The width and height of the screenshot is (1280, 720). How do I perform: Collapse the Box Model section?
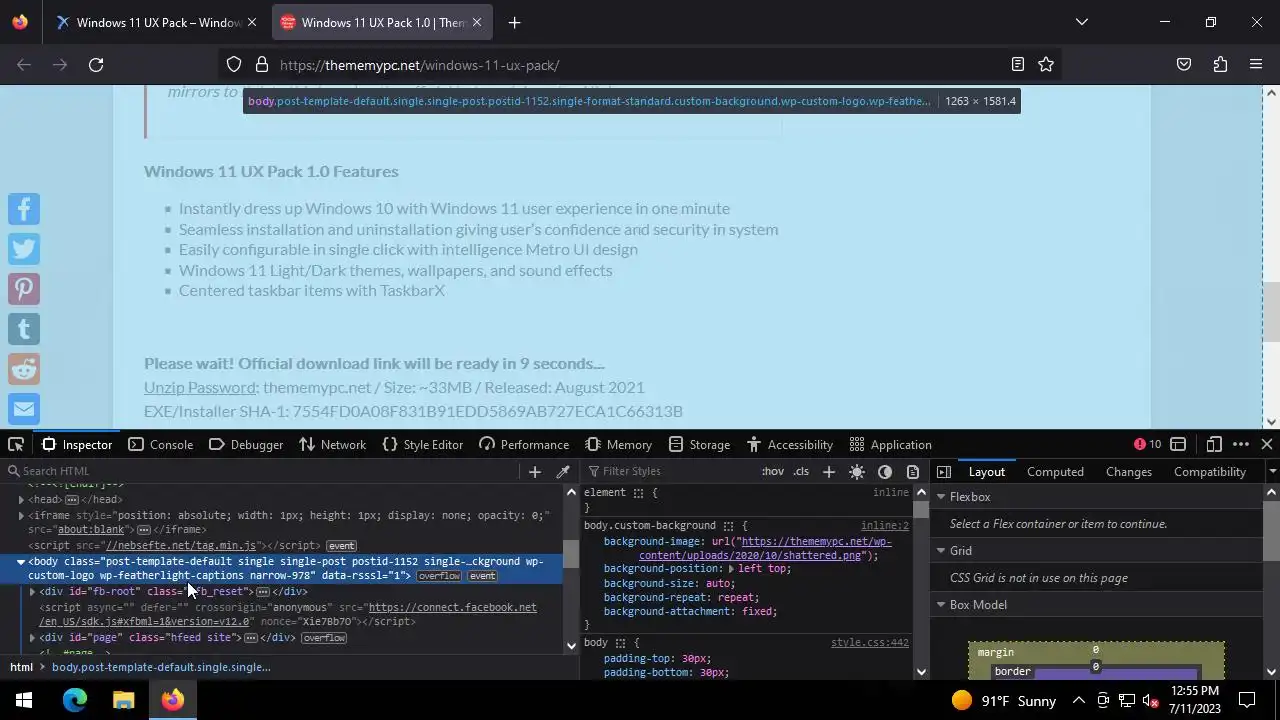[941, 605]
